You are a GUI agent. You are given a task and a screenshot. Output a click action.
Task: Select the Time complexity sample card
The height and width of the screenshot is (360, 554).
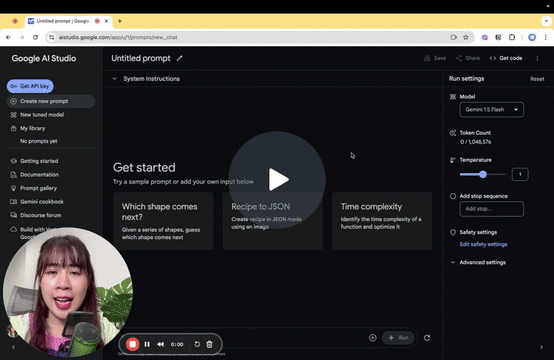tap(382, 221)
